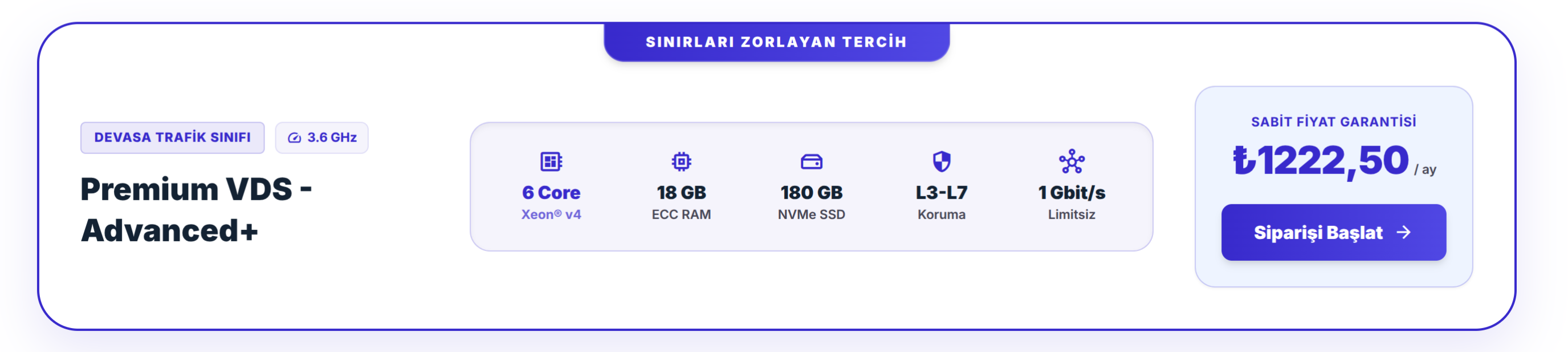Click the NVMe SSD drive icon

coord(812,161)
